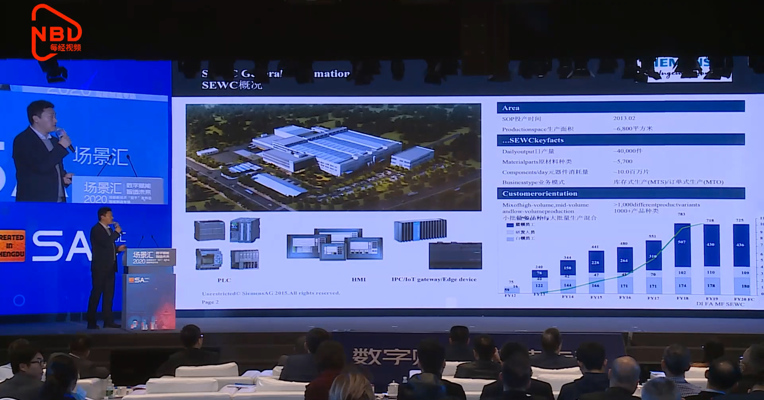
Task: Click the CREATED IN CHENGDU badge
Action: tap(12, 246)
